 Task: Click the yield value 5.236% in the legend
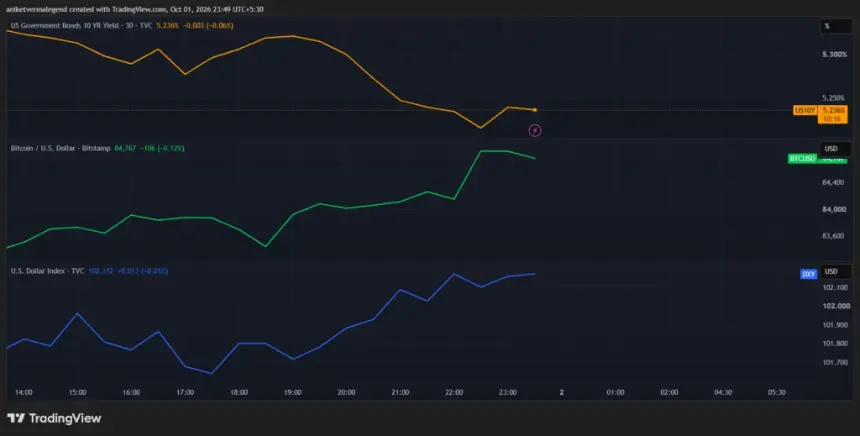coord(167,26)
